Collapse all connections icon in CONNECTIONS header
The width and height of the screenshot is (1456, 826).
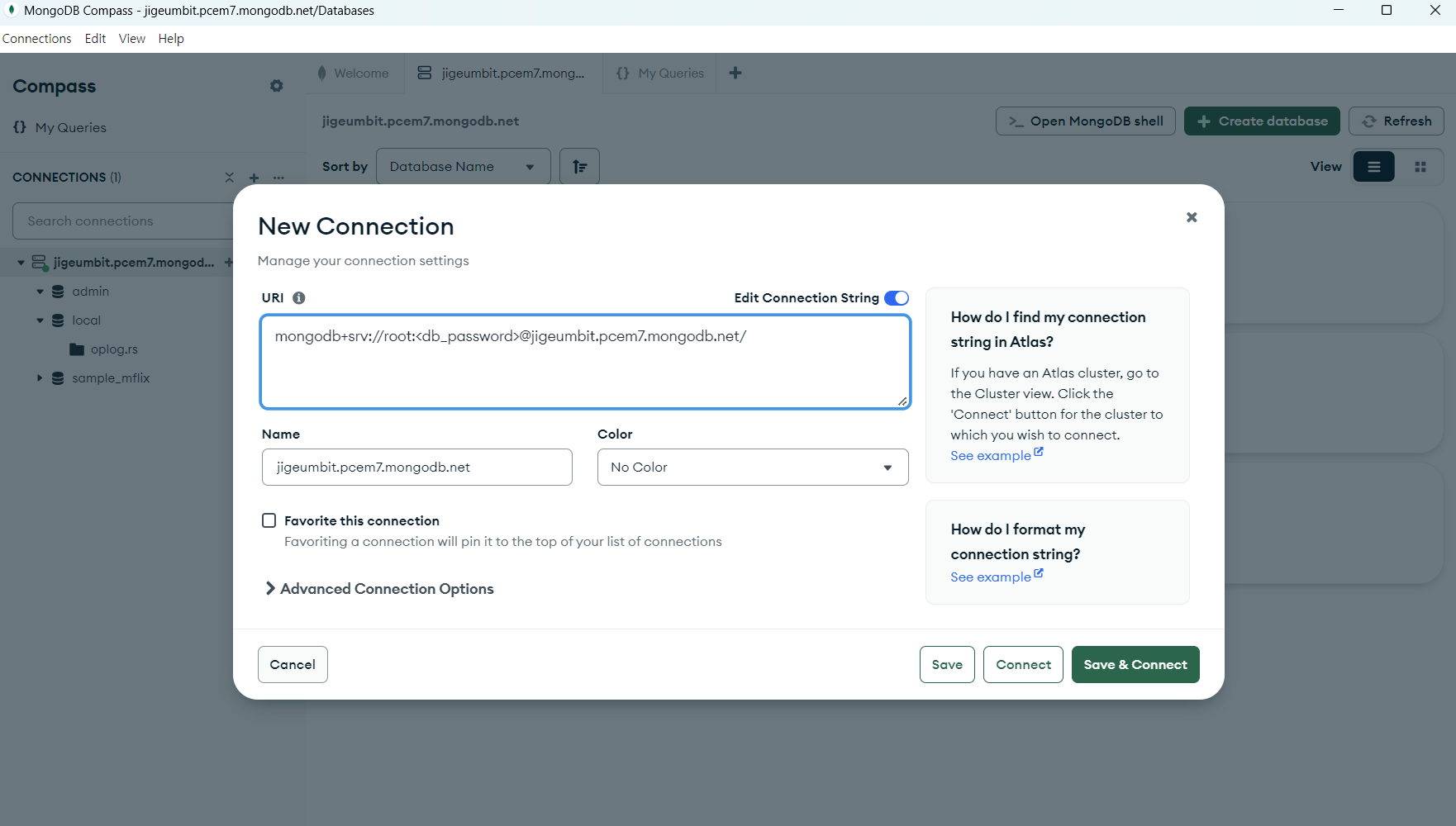pyautogui.click(x=230, y=178)
